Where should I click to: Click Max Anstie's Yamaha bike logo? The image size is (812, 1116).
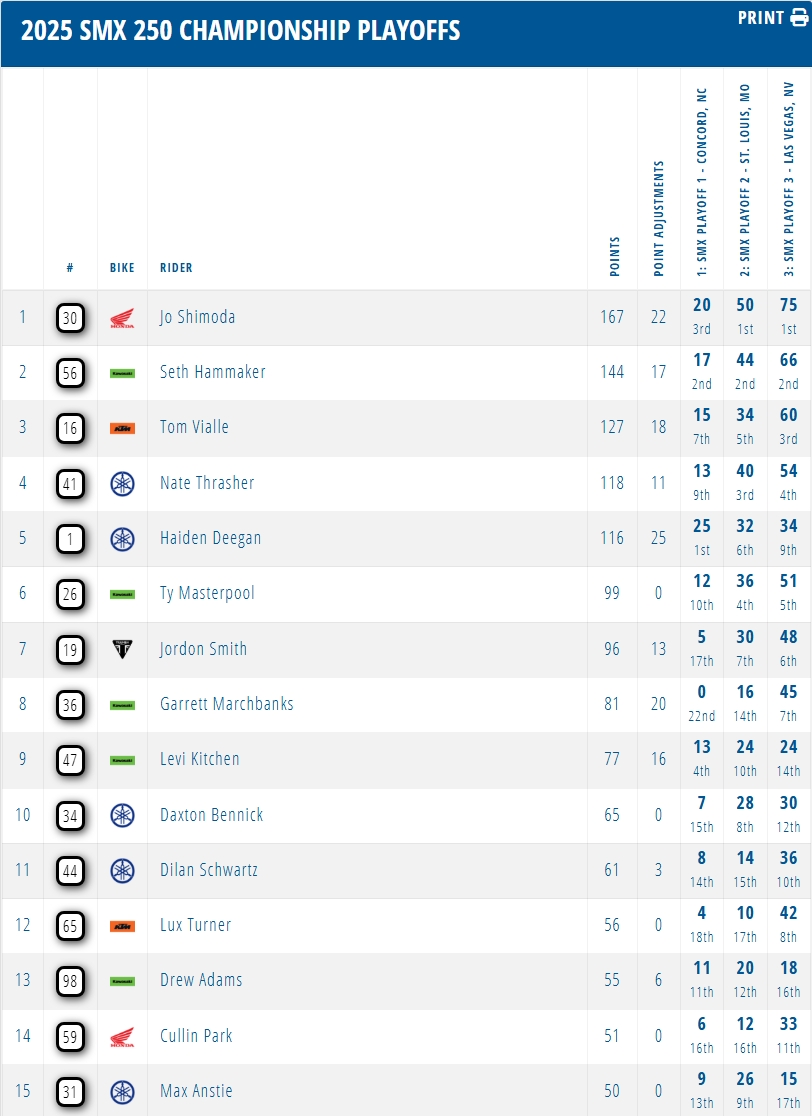pos(122,1092)
